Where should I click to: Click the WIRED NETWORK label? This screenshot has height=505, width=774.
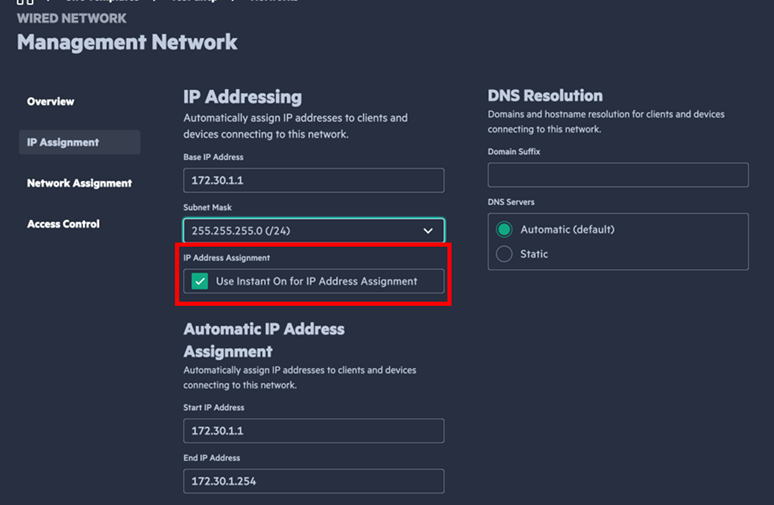[x=72, y=18]
